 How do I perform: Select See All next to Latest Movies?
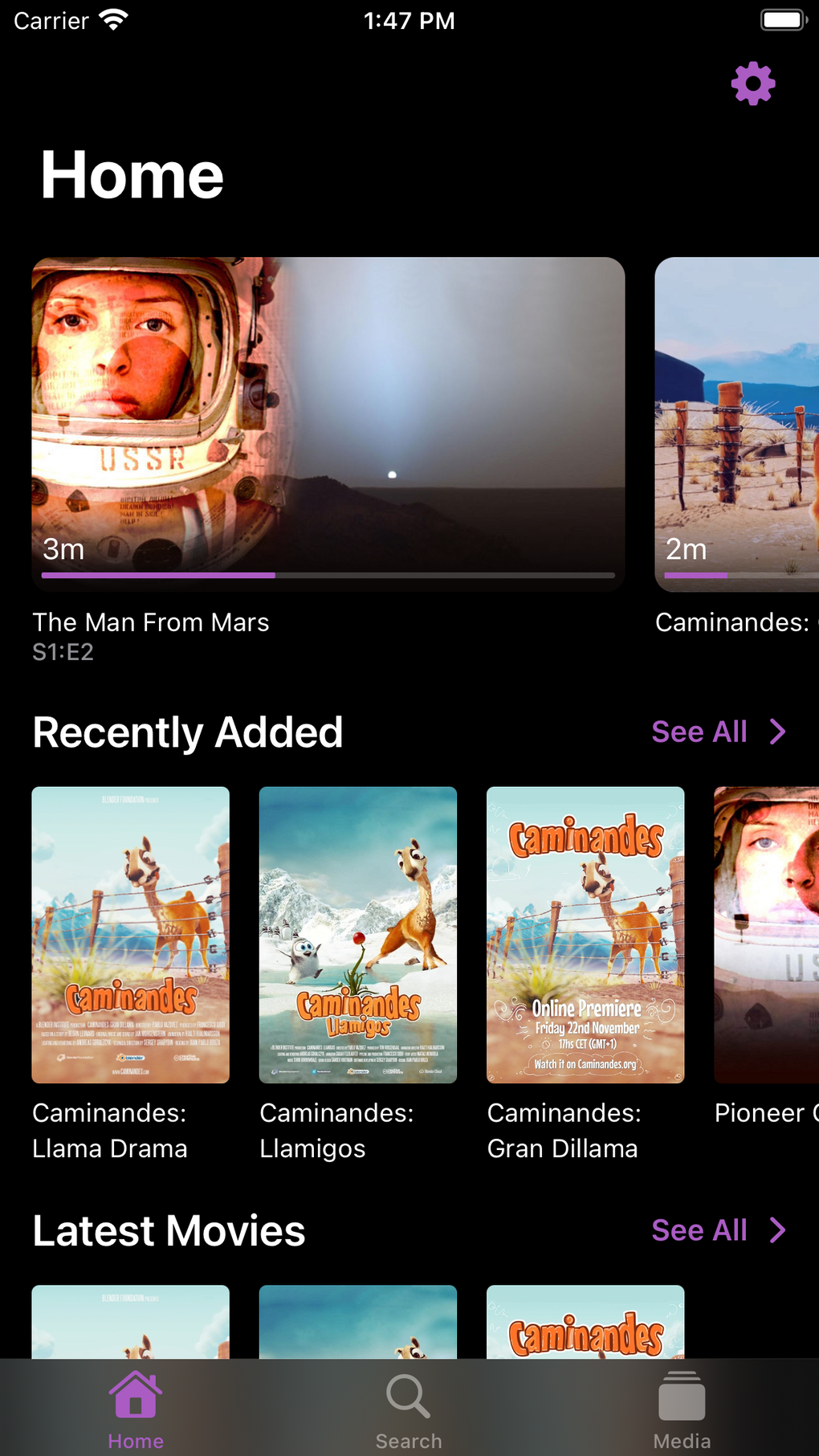(699, 1230)
